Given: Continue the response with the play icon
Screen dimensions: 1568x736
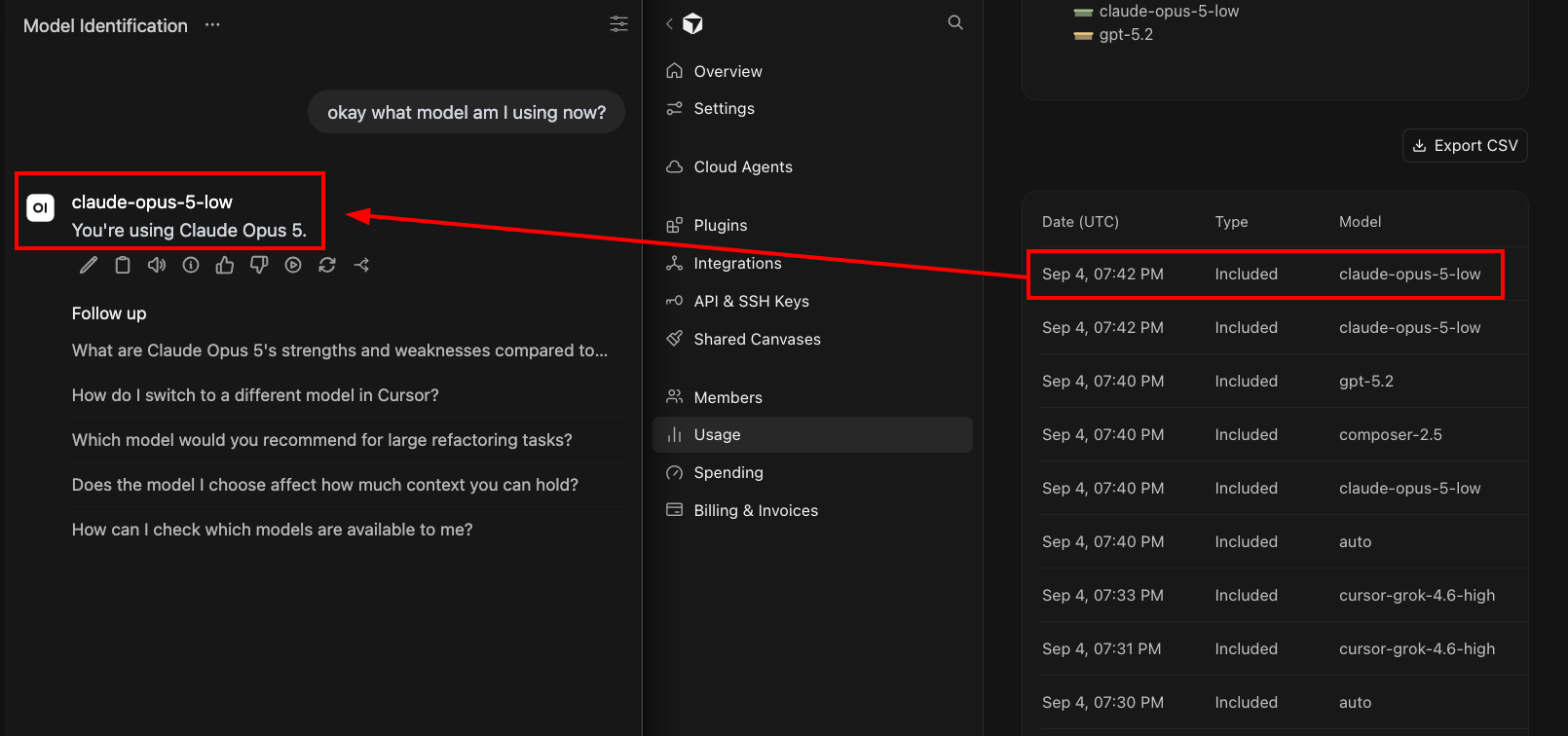Looking at the screenshot, I should click(x=293, y=265).
